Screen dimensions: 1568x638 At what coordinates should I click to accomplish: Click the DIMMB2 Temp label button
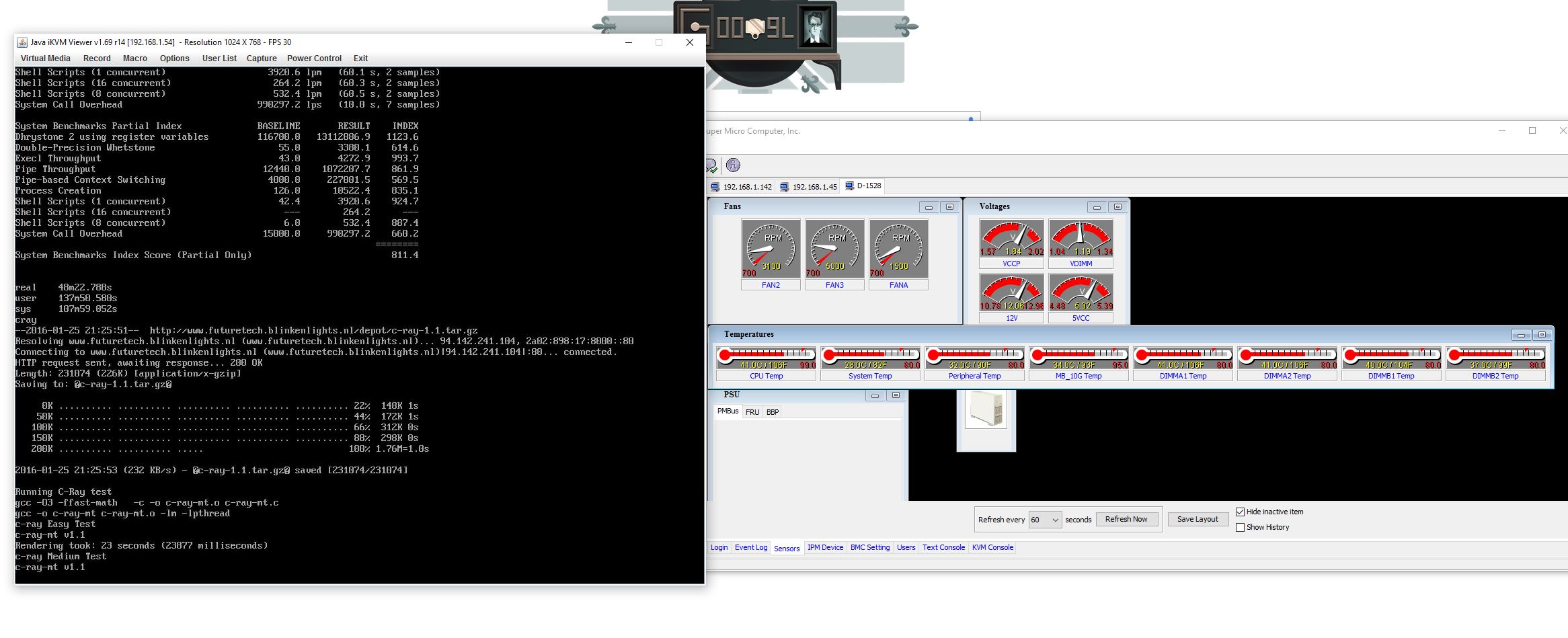(x=1495, y=376)
